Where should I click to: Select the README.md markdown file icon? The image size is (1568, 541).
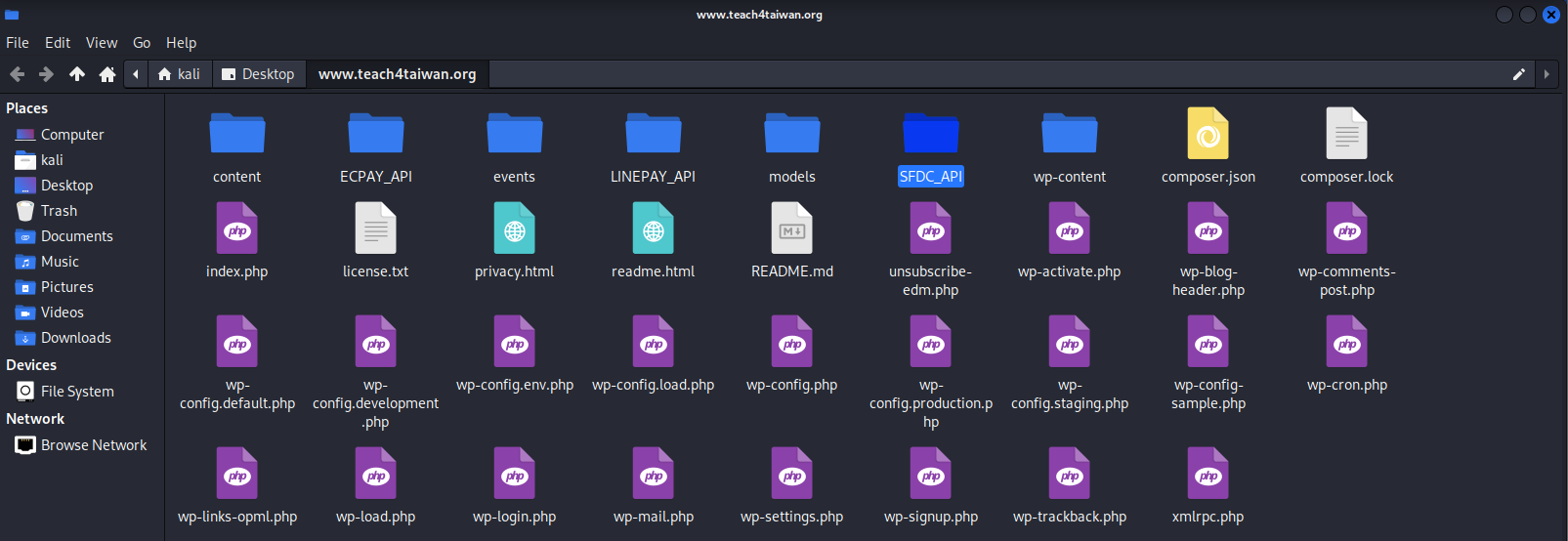point(792,229)
